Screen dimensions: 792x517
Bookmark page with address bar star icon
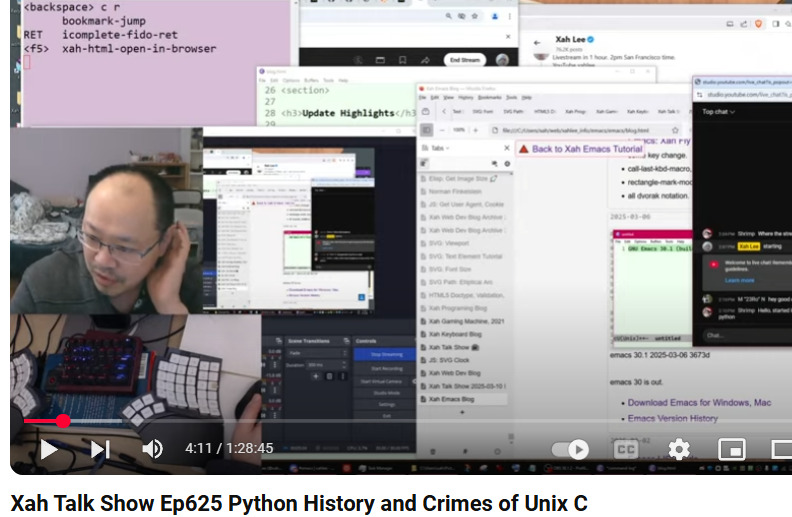point(675,130)
